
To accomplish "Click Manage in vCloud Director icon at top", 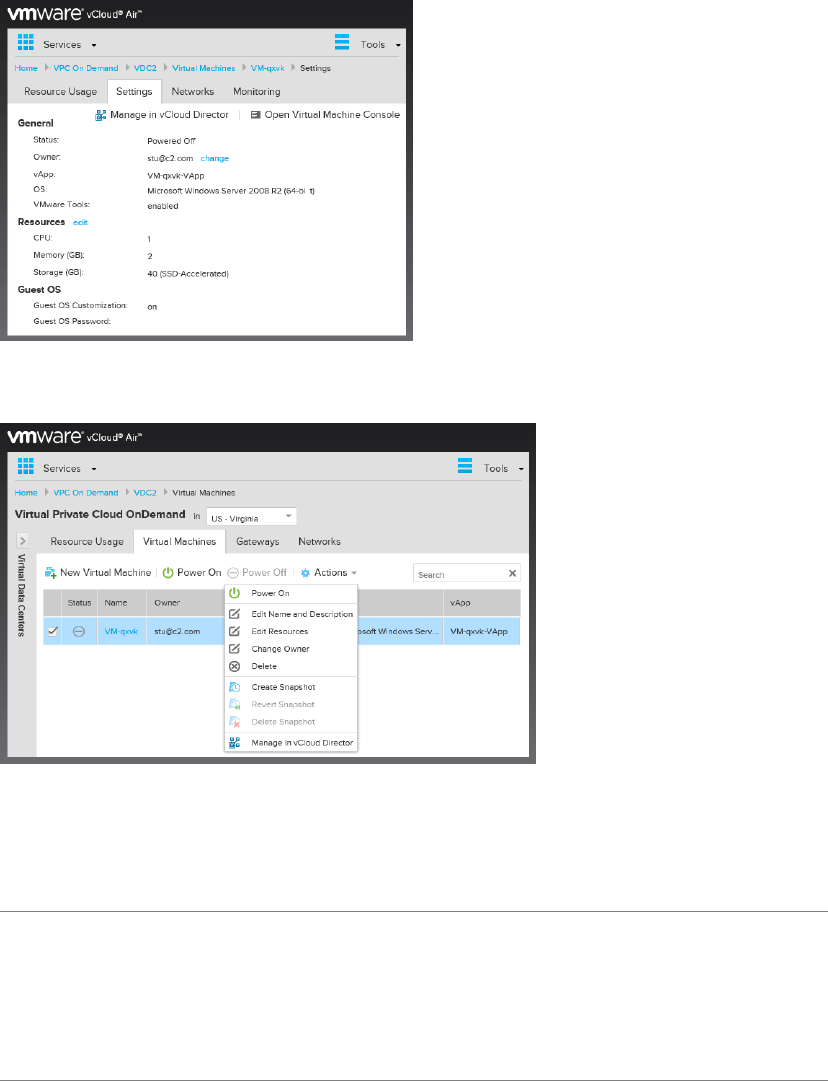I will click(x=101, y=115).
